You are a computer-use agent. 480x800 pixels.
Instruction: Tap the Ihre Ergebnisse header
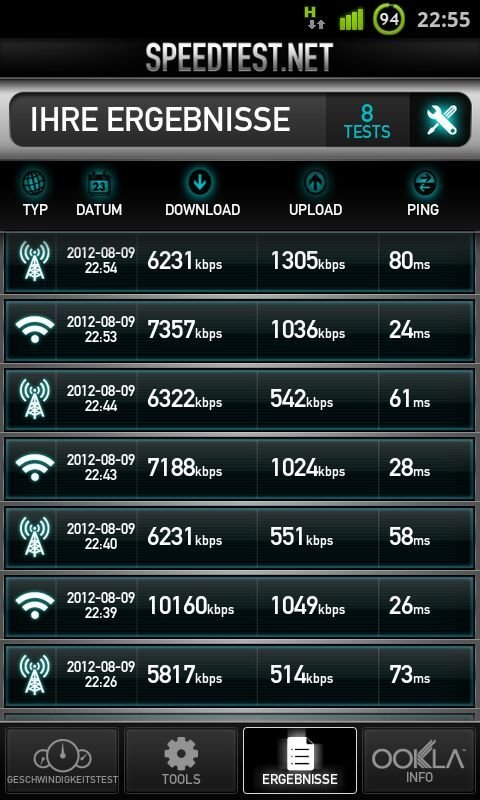(x=160, y=120)
